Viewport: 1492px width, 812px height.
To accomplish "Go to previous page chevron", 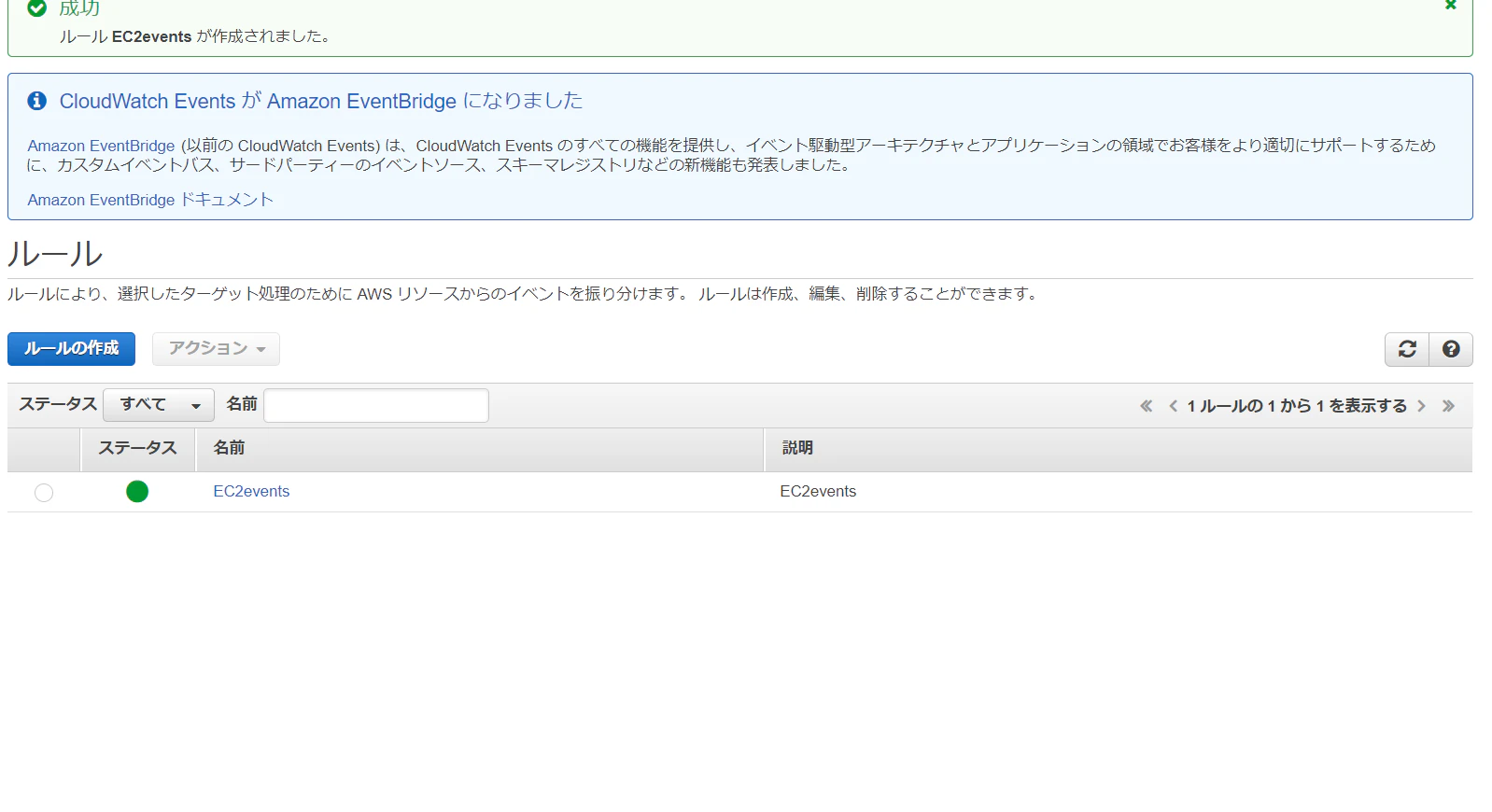I will coord(1173,406).
